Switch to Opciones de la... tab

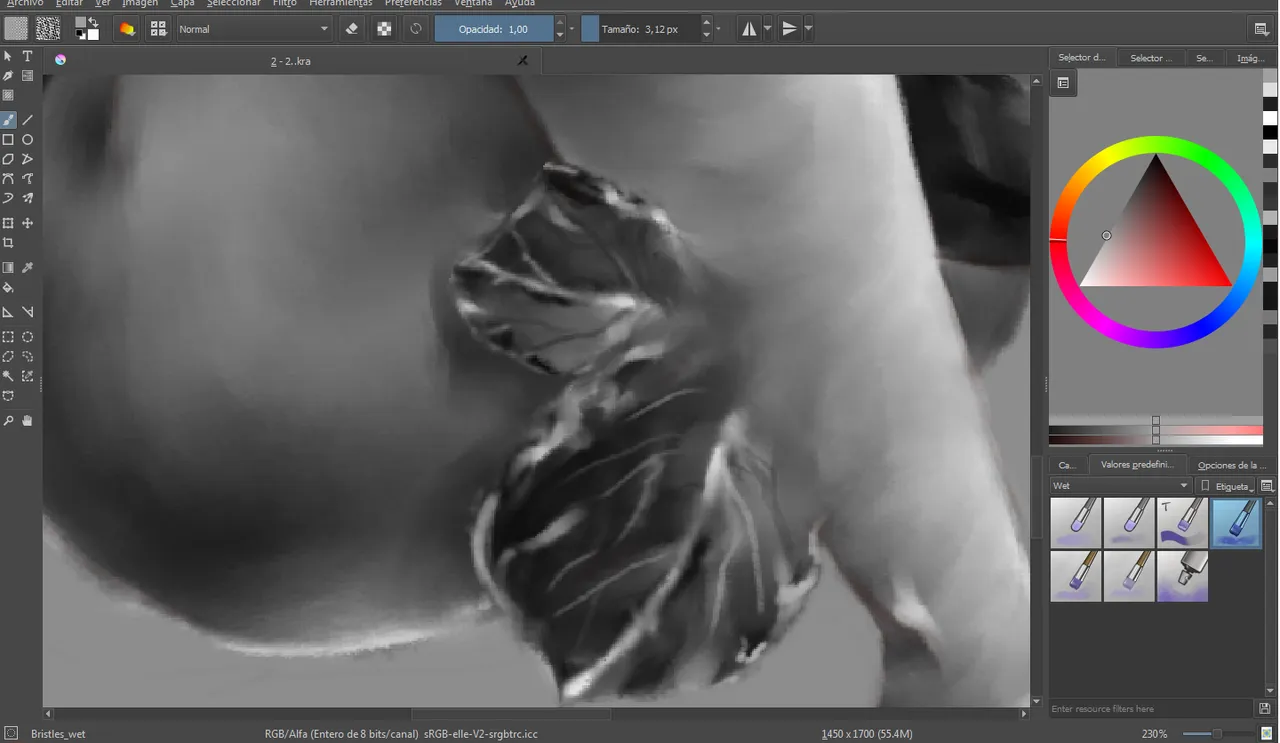1232,465
